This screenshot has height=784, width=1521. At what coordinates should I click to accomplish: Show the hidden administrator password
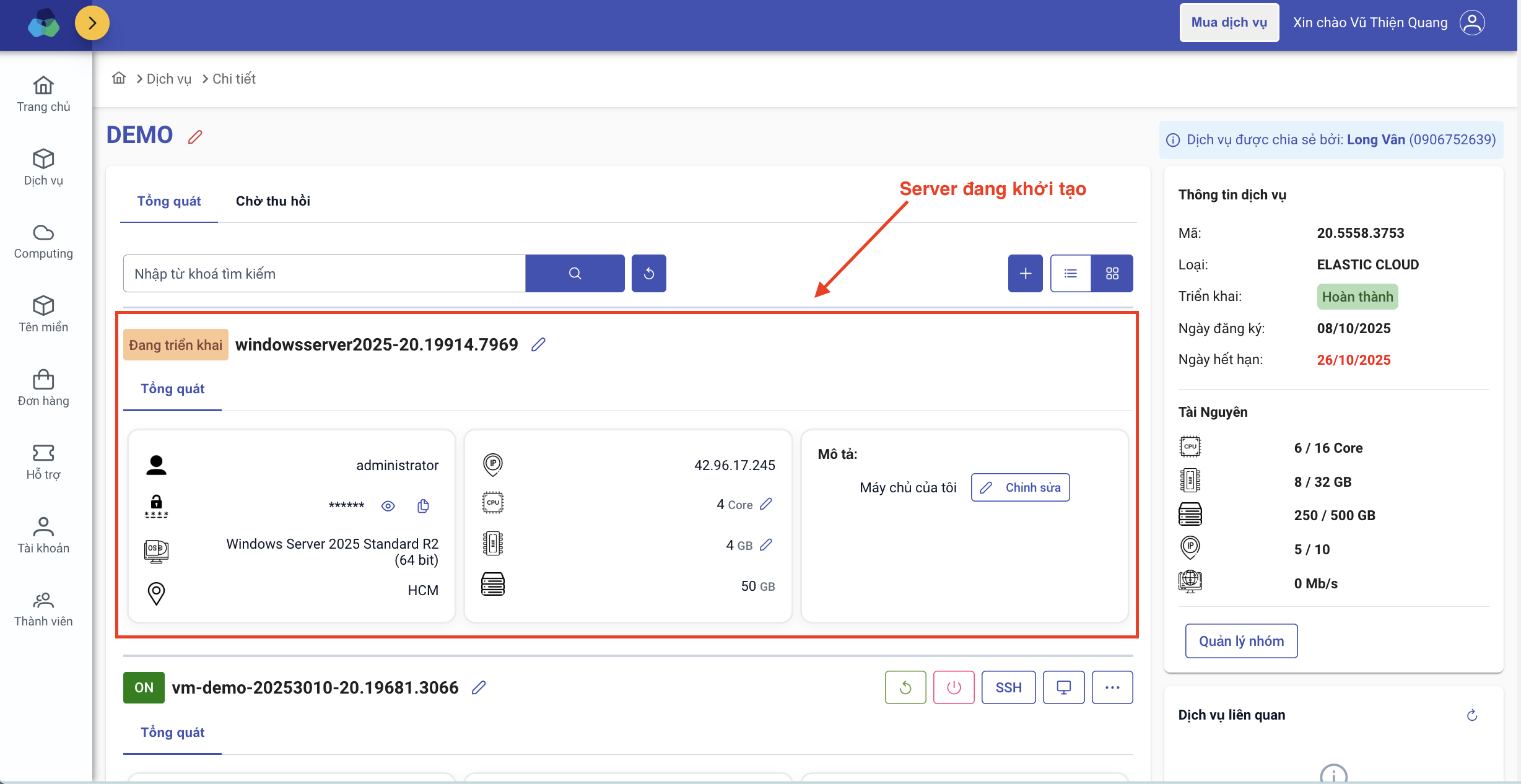[x=388, y=506]
